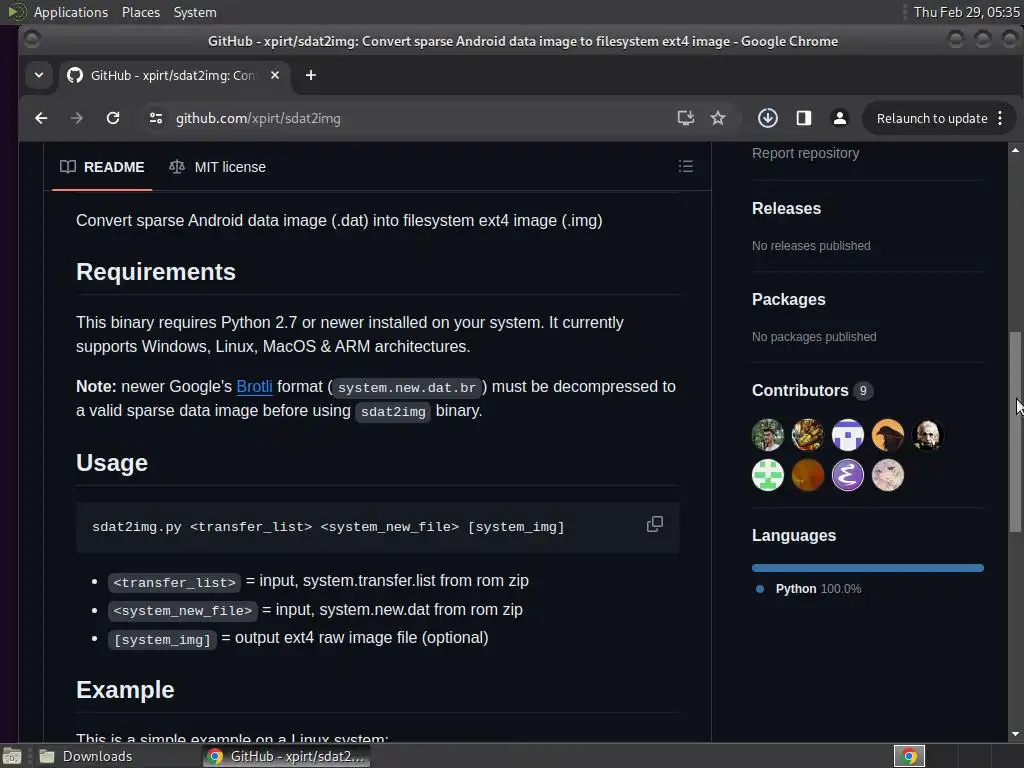The height and width of the screenshot is (768, 1024).
Task: Switch to the README tab
Action: click(102, 167)
